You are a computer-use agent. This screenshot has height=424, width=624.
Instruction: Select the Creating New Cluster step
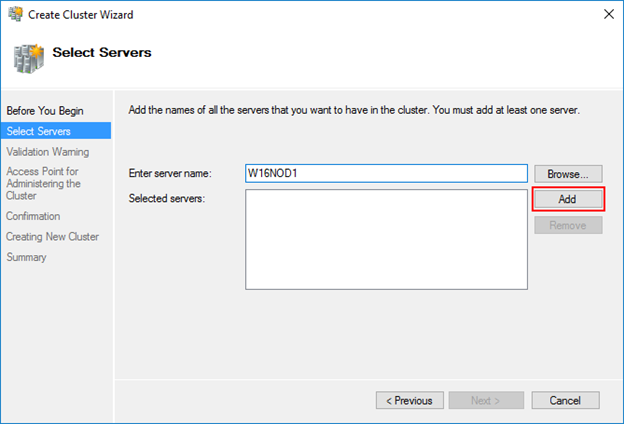coord(53,236)
